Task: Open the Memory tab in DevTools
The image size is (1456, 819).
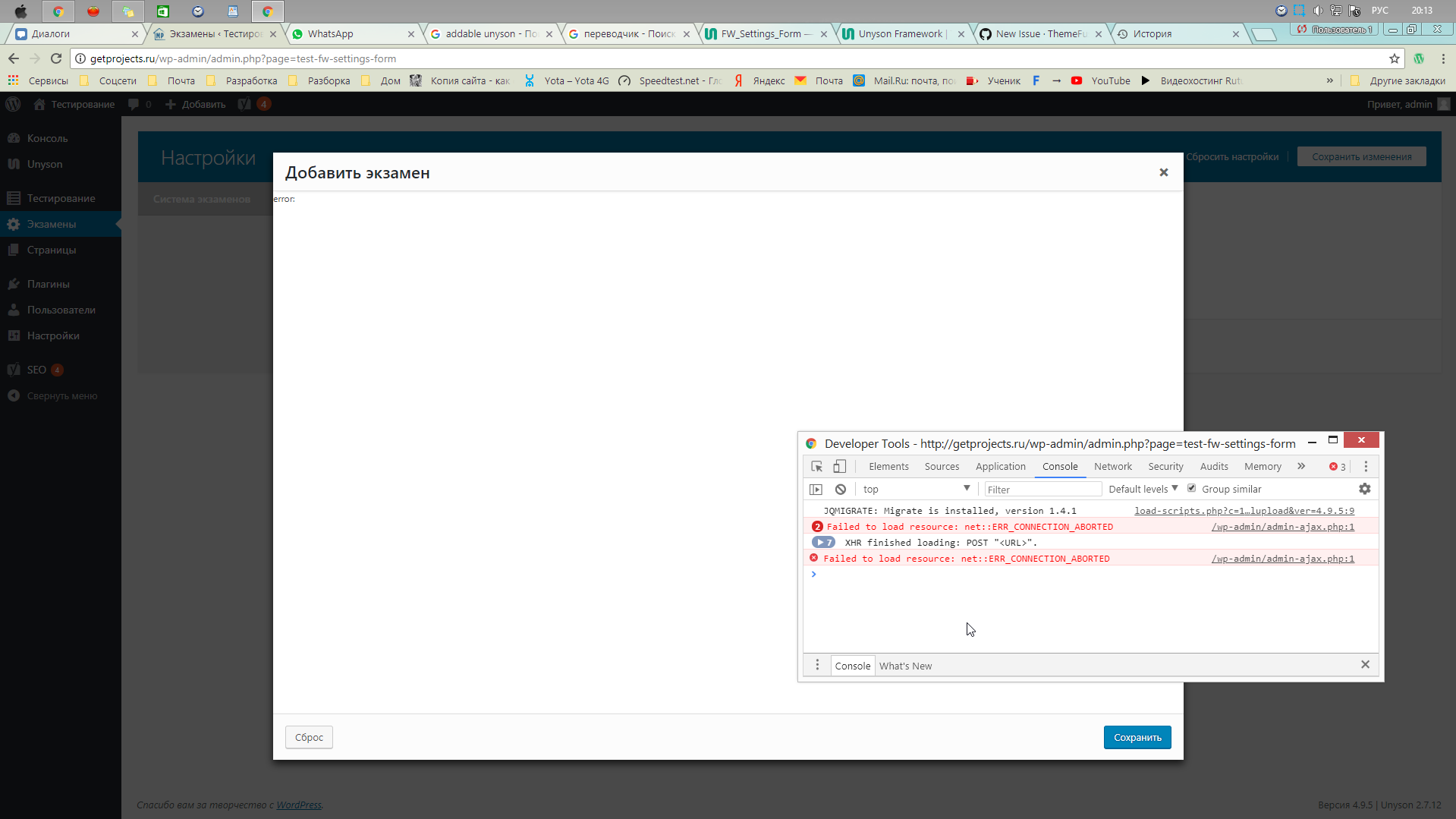Action: [1263, 466]
